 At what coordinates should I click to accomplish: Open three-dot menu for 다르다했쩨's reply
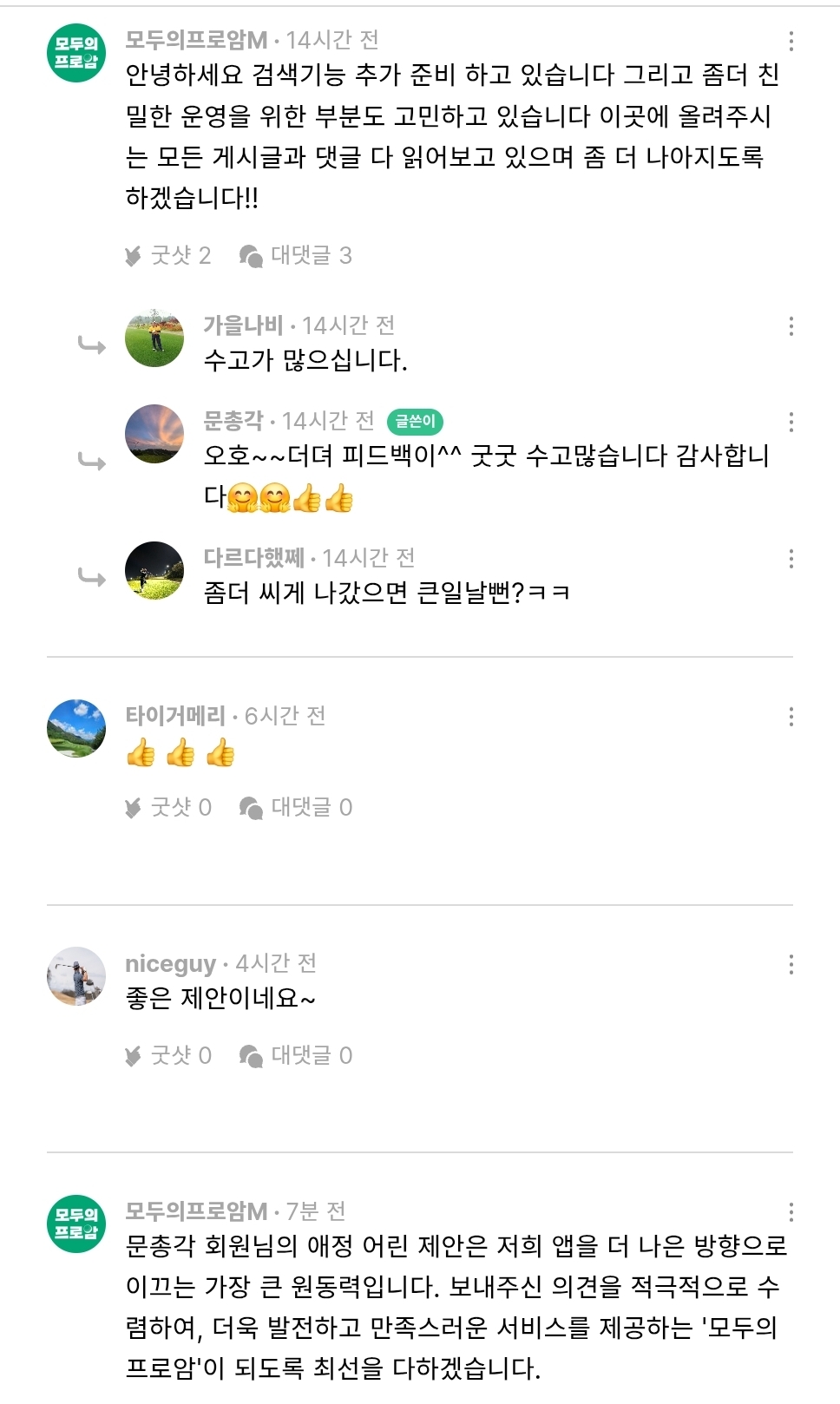[x=791, y=559]
